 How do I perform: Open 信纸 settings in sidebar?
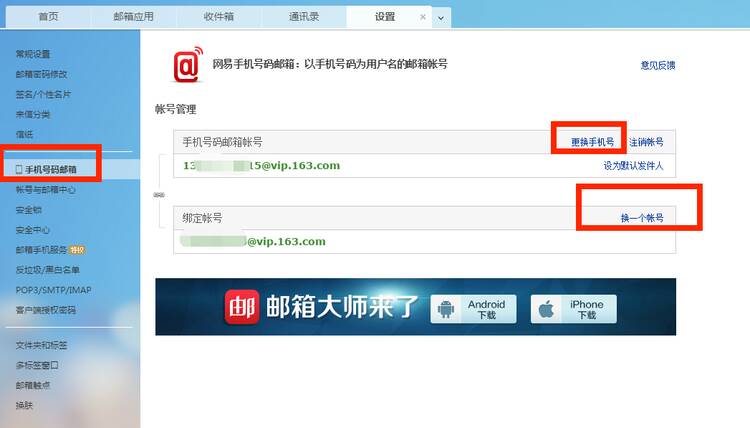pos(24,134)
